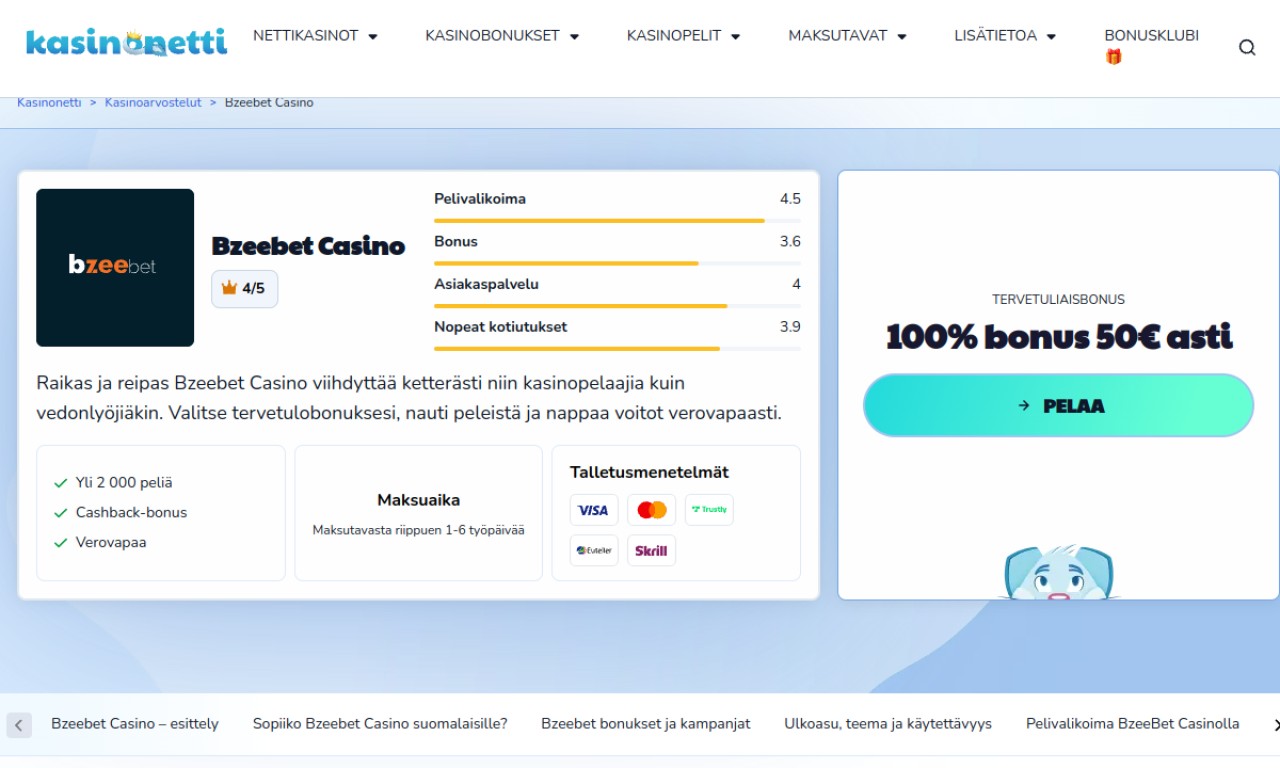The width and height of the screenshot is (1280, 768).
Task: Click 'Maksutavasta riippuen 1-6 työpäivää' text
Action: (x=418, y=530)
